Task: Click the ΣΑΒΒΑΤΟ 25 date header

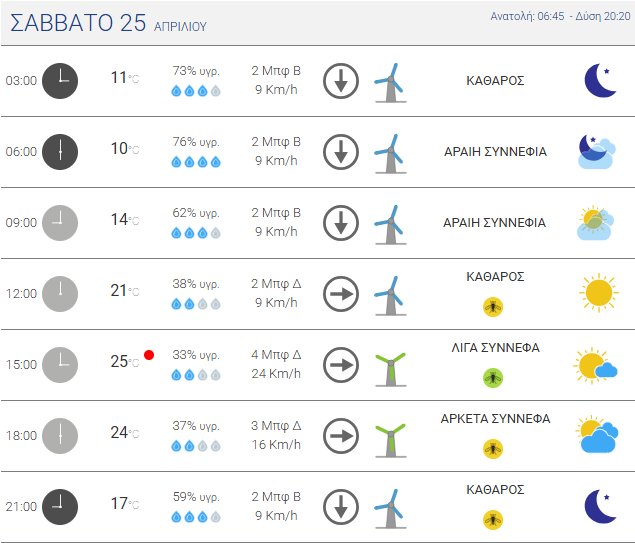Action: coord(78,24)
